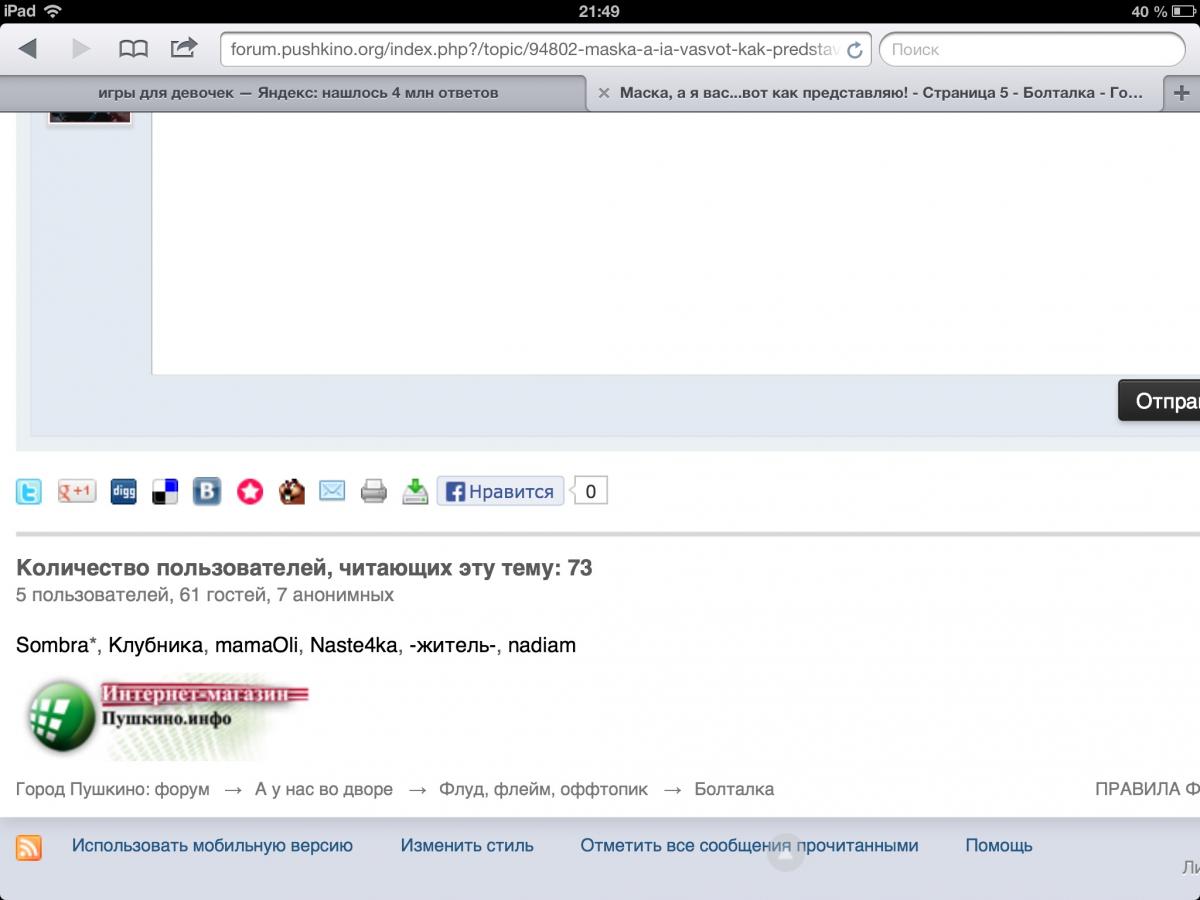Reload the page with the refresh icon
The height and width of the screenshot is (900, 1200).
(855, 50)
